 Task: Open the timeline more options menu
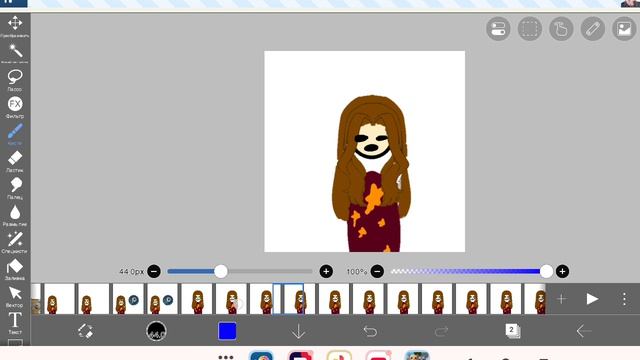[624, 299]
